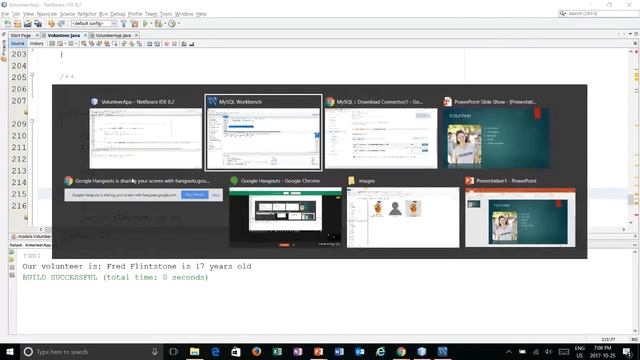
Task: Show hidden system tray icons chevron
Action: point(509,352)
